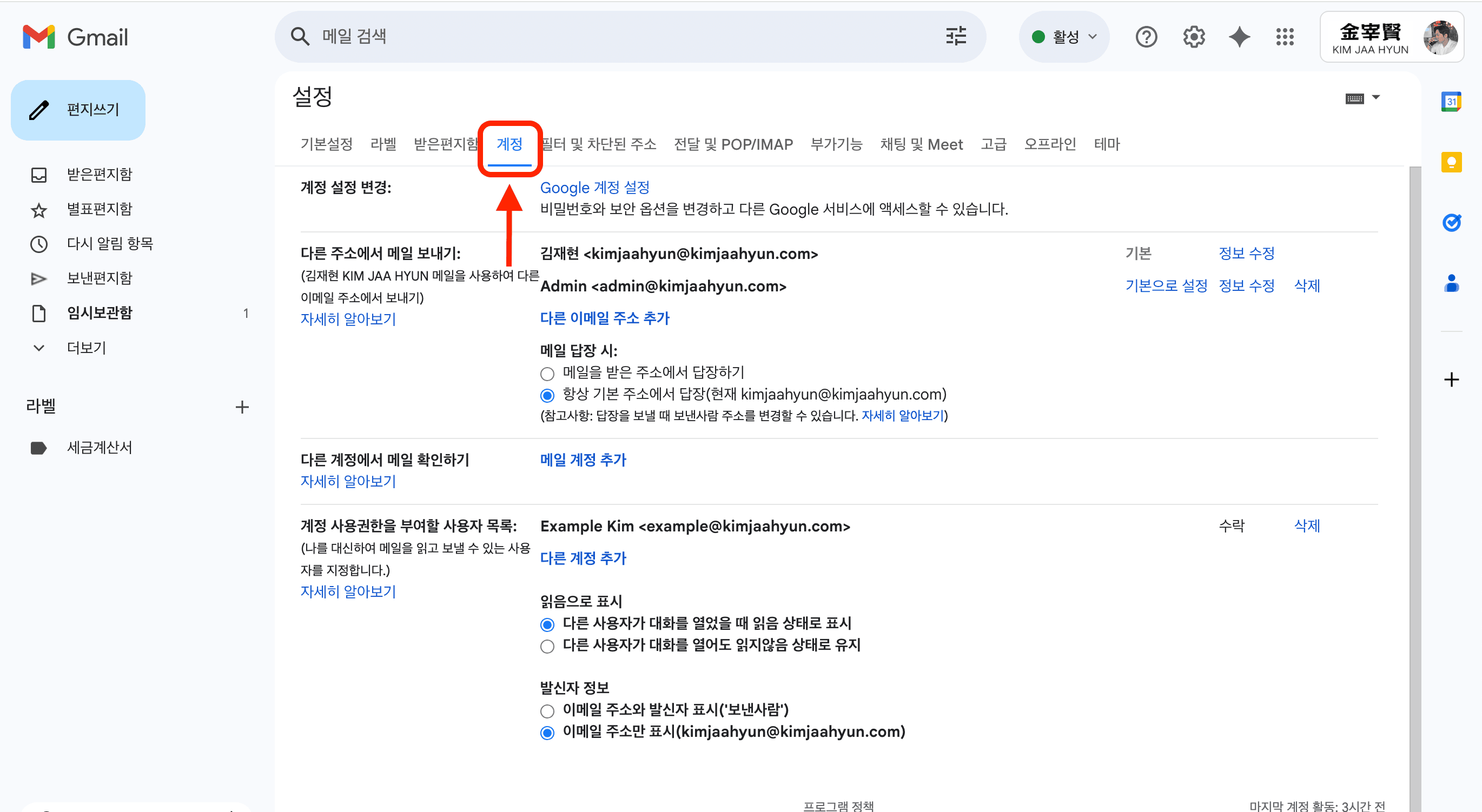Open the Google apps grid launcher
Image resolution: width=1482 pixels, height=812 pixels.
coord(1285,37)
